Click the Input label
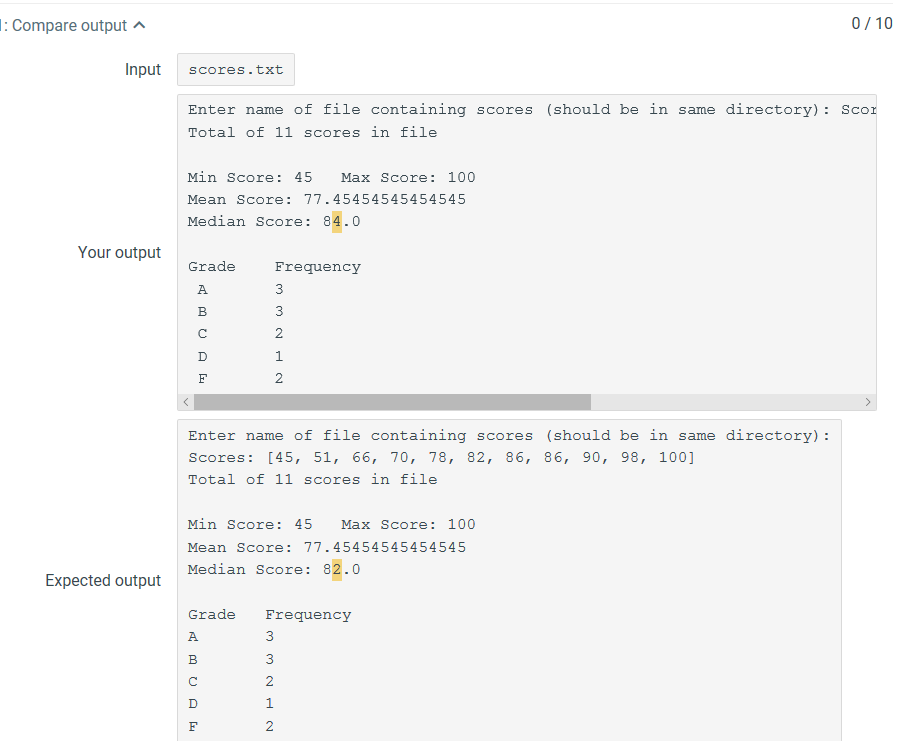This screenshot has width=900, height=741. pyautogui.click(x=143, y=69)
